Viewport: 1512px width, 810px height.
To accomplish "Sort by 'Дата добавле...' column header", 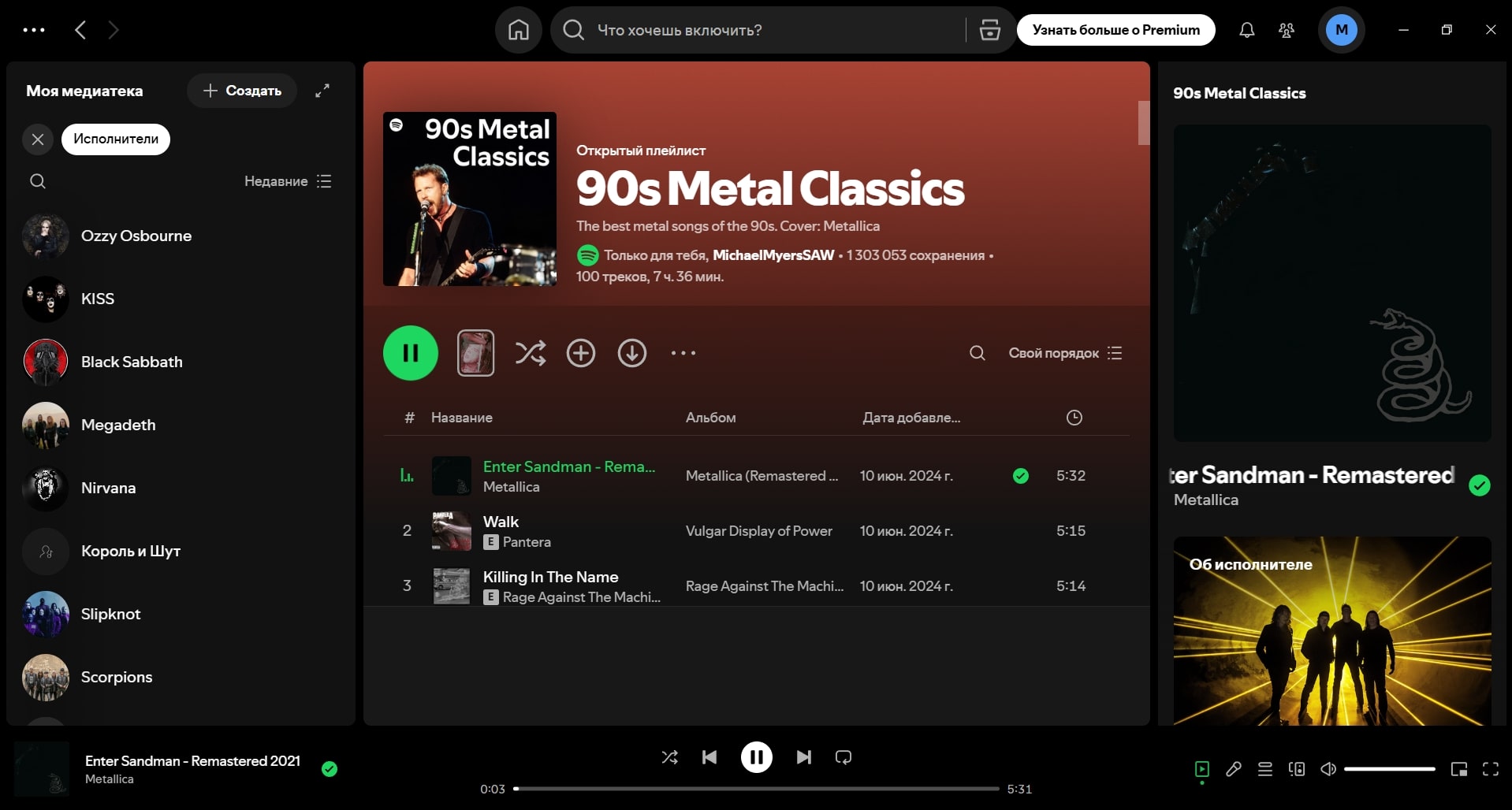I will click(911, 418).
